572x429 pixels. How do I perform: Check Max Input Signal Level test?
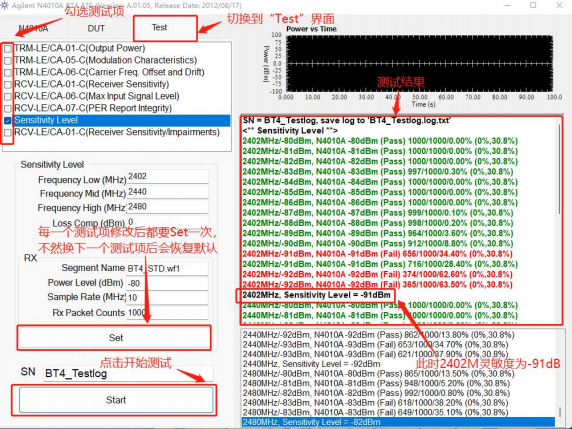click(x=8, y=97)
